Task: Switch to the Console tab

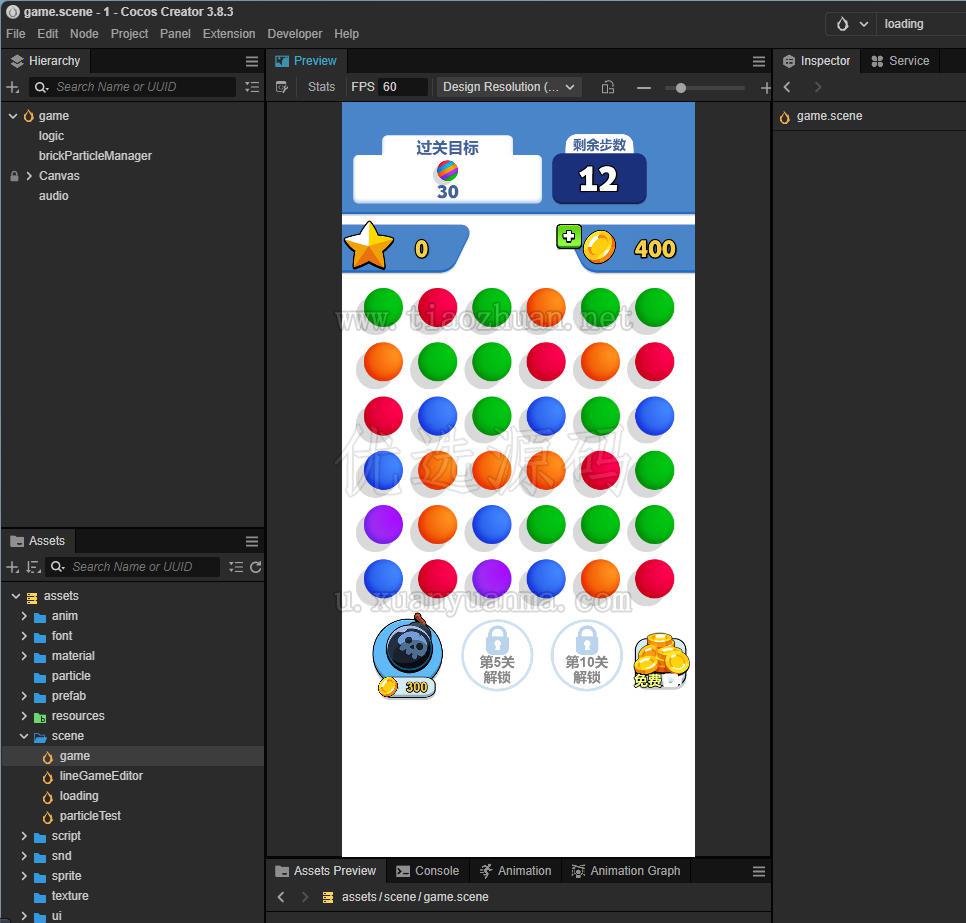Action: click(428, 871)
